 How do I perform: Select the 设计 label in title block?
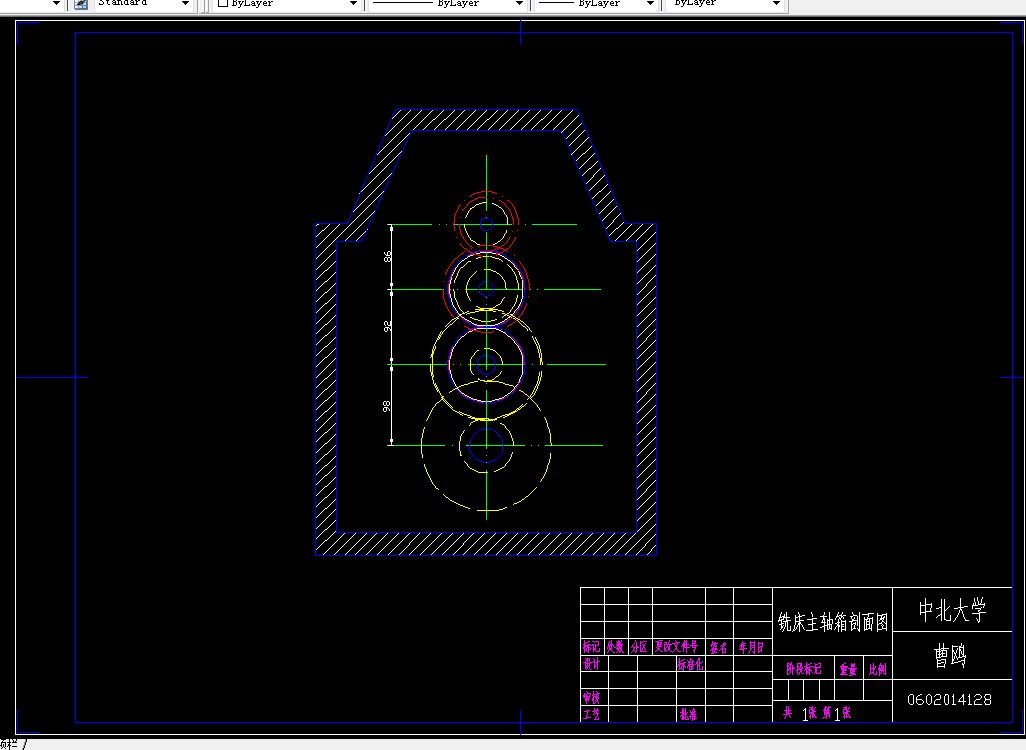coord(592,664)
